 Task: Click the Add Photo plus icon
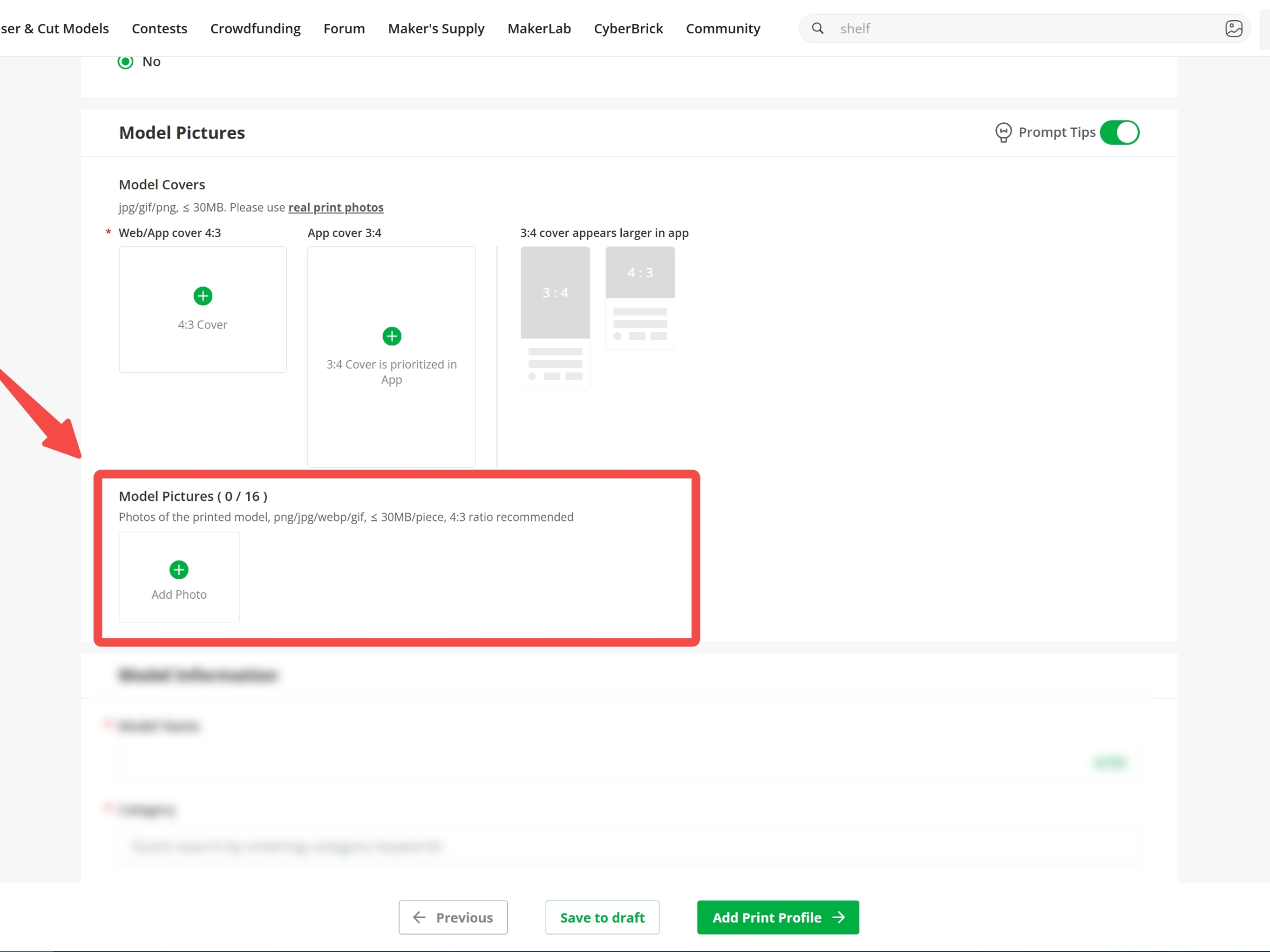(x=179, y=570)
